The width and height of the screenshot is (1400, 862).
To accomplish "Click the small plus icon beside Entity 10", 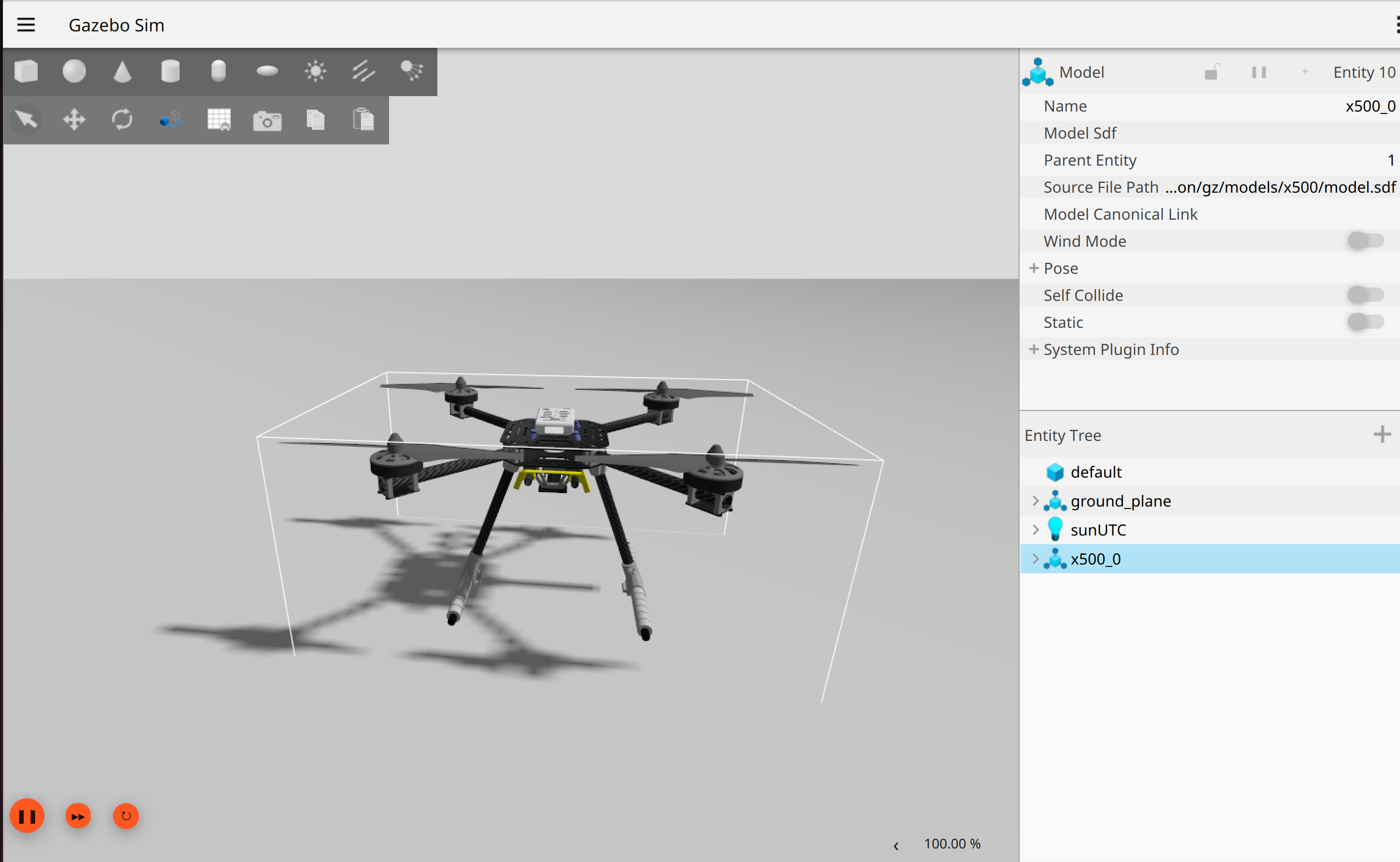I will 1305,72.
